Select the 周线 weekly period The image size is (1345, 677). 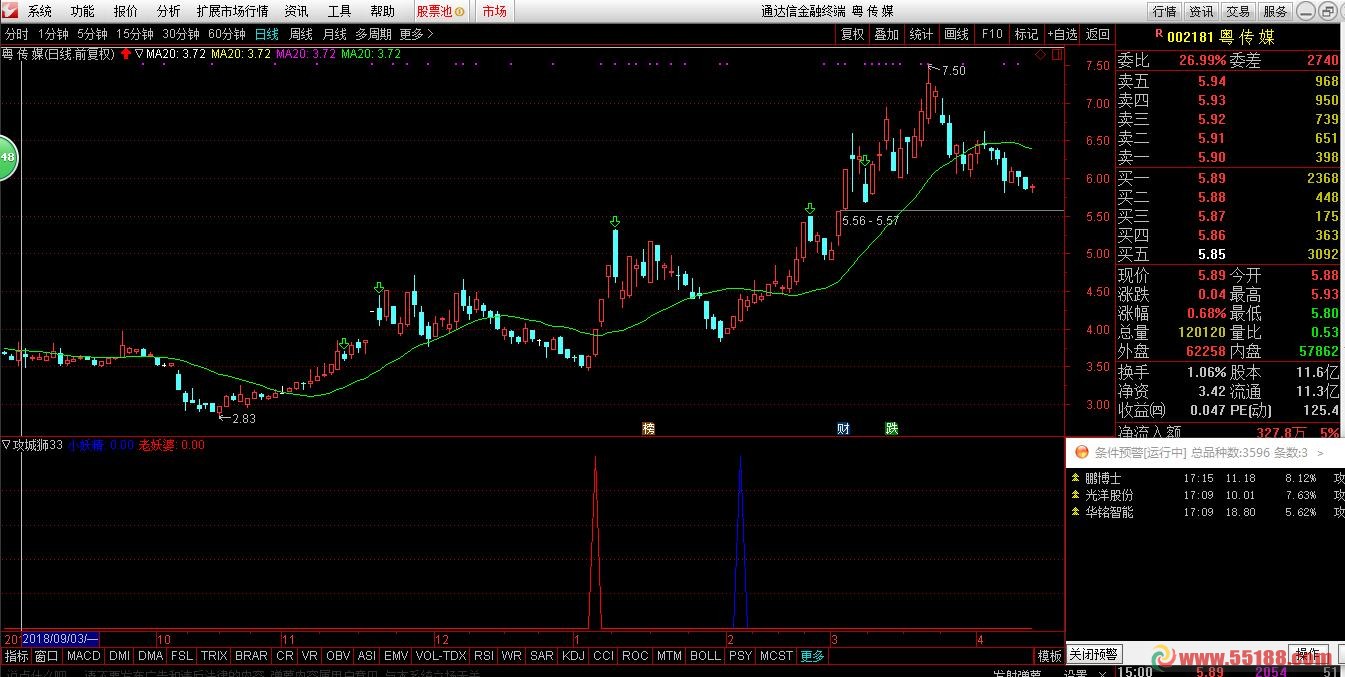tap(301, 34)
